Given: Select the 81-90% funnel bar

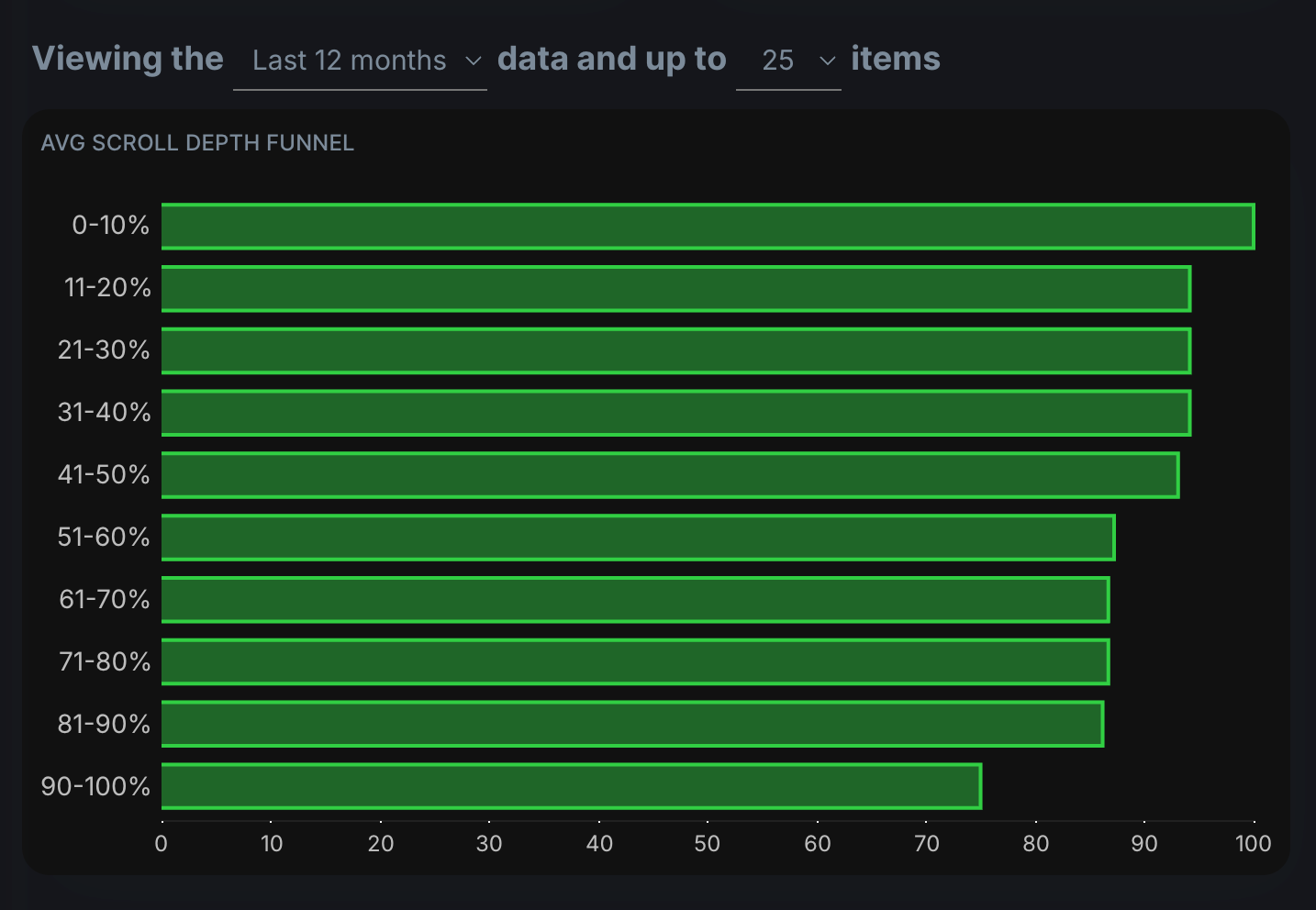Looking at the screenshot, I should point(632,724).
